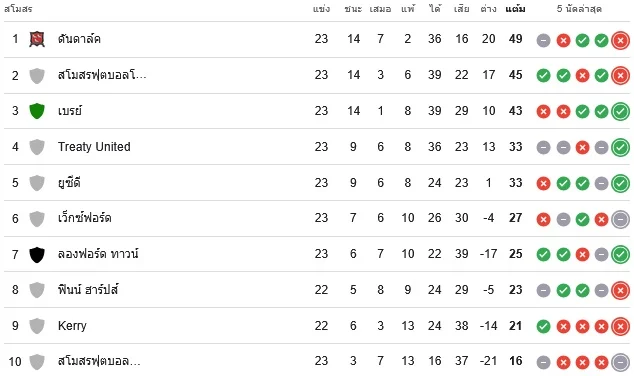The image size is (634, 376).
Task: Open the ดันดาล์ค team link
Action: (x=79, y=39)
